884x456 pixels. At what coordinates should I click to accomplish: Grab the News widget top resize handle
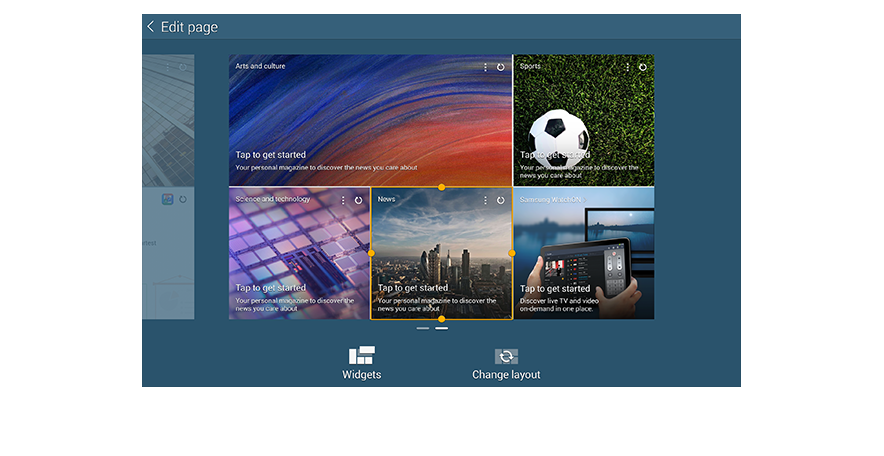tap(441, 187)
